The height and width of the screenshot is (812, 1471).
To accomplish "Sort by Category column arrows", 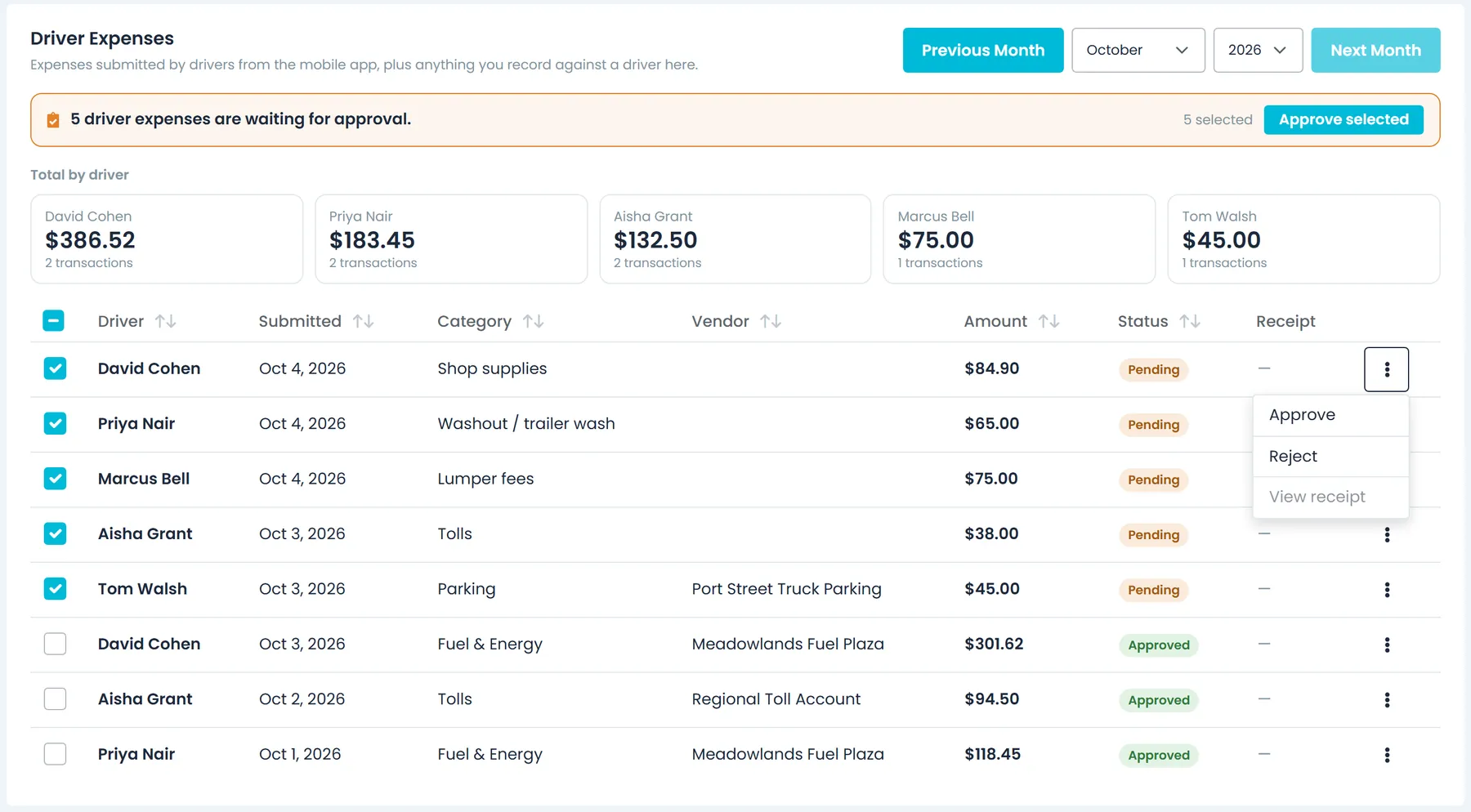I will tap(534, 321).
